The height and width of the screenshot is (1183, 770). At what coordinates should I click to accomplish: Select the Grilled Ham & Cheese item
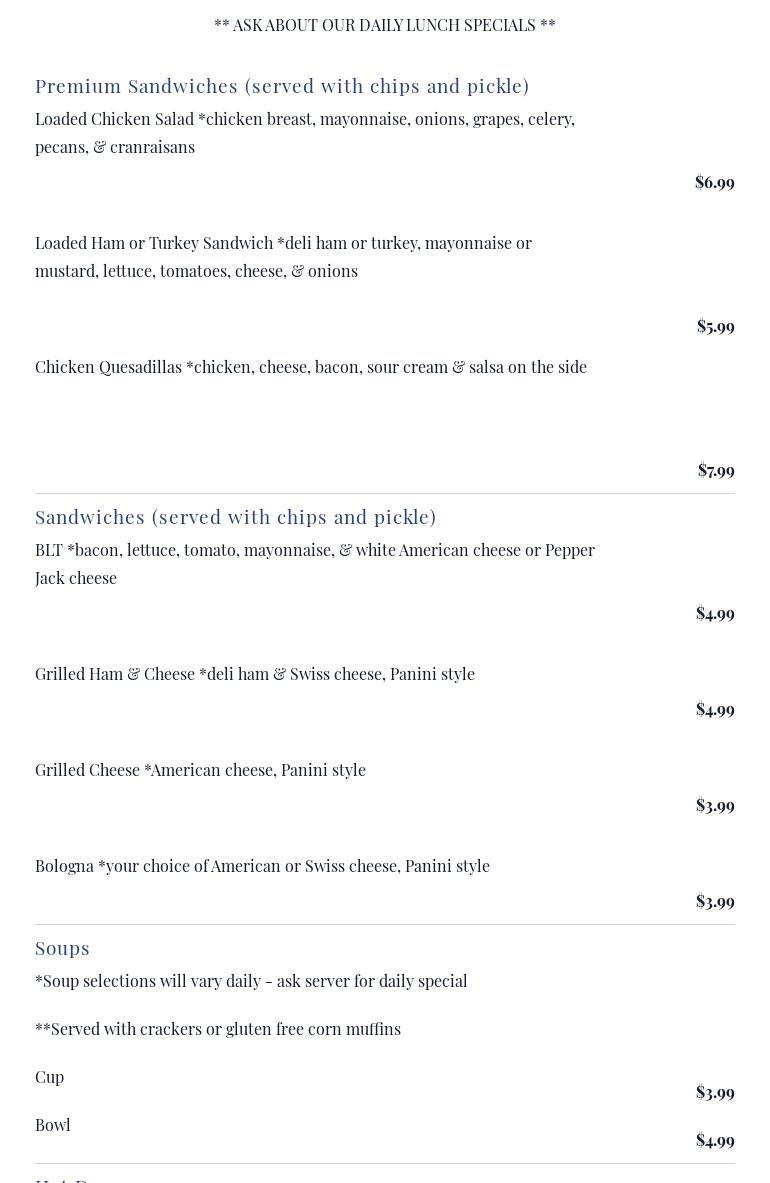pos(254,674)
